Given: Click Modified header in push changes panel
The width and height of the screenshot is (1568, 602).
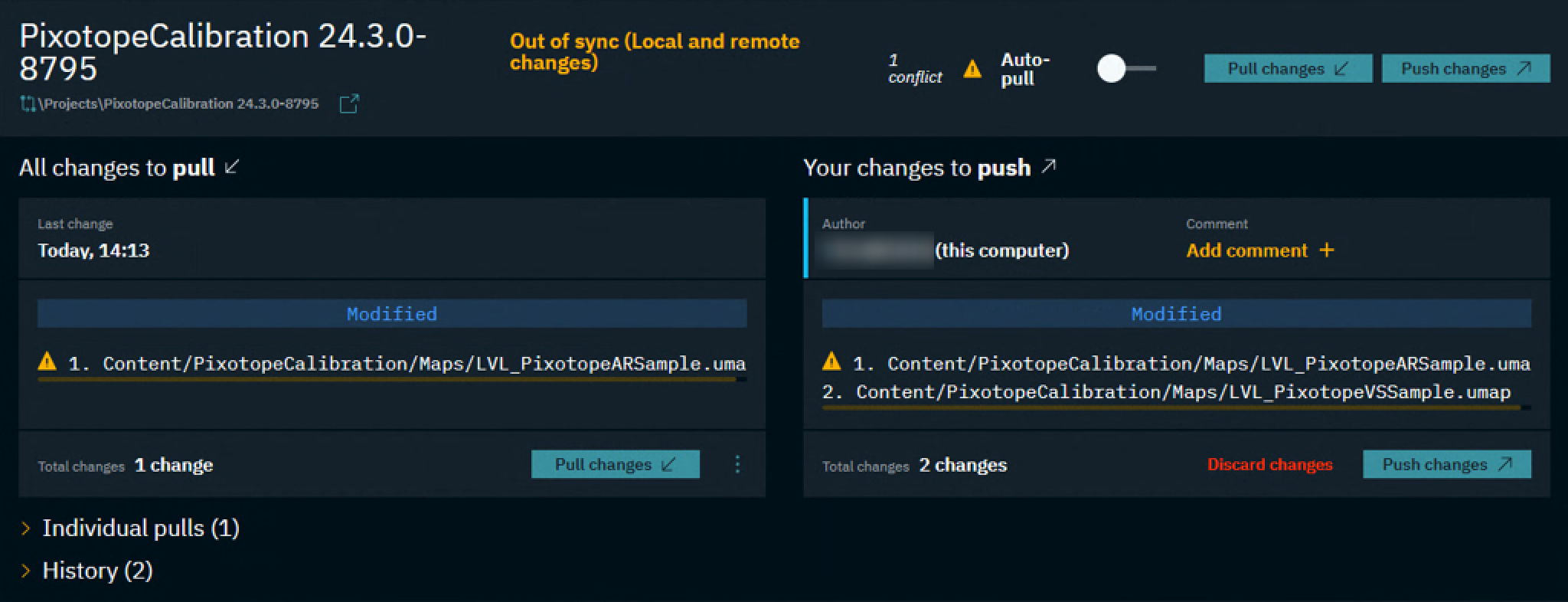Looking at the screenshot, I should [1176, 314].
